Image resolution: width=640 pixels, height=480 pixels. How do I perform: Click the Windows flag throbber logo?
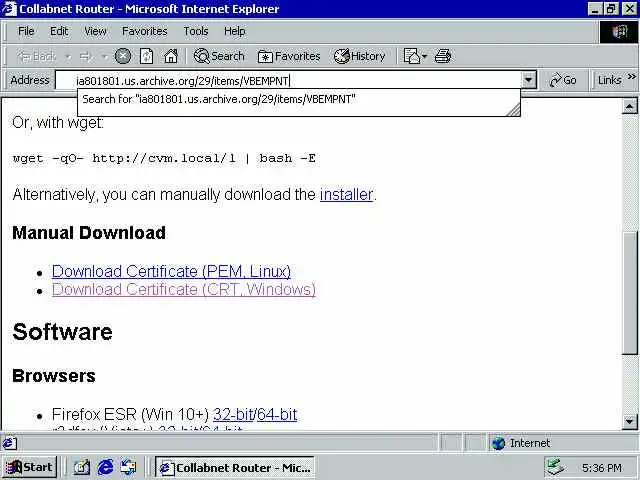(x=620, y=32)
